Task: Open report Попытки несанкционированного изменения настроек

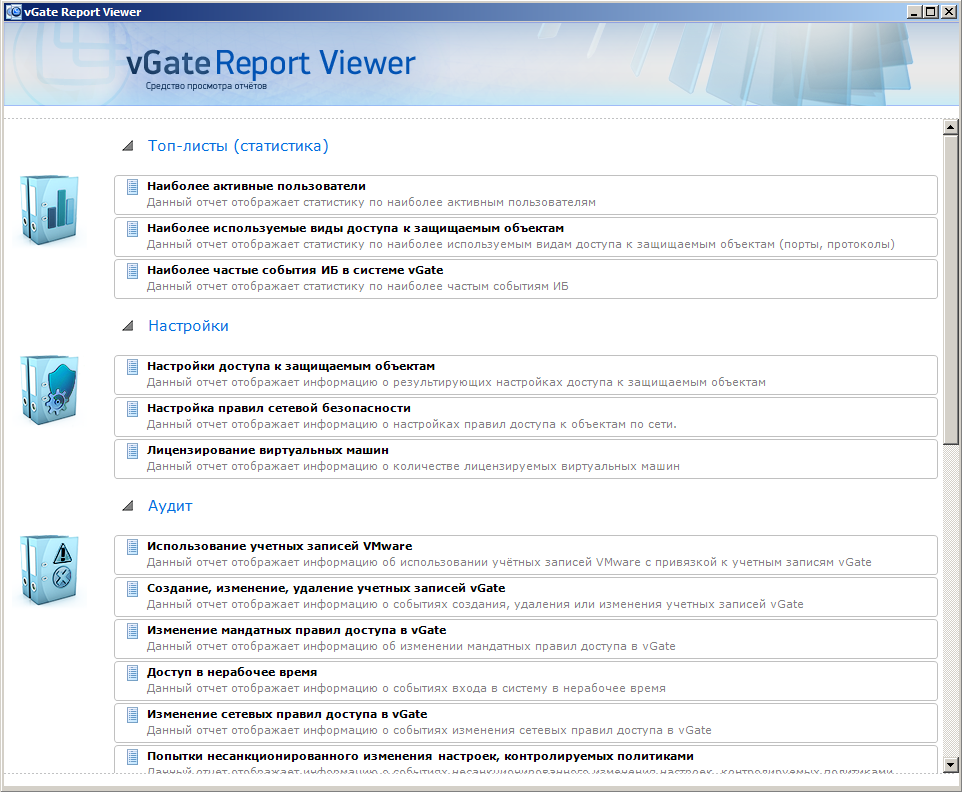Action: (526, 759)
